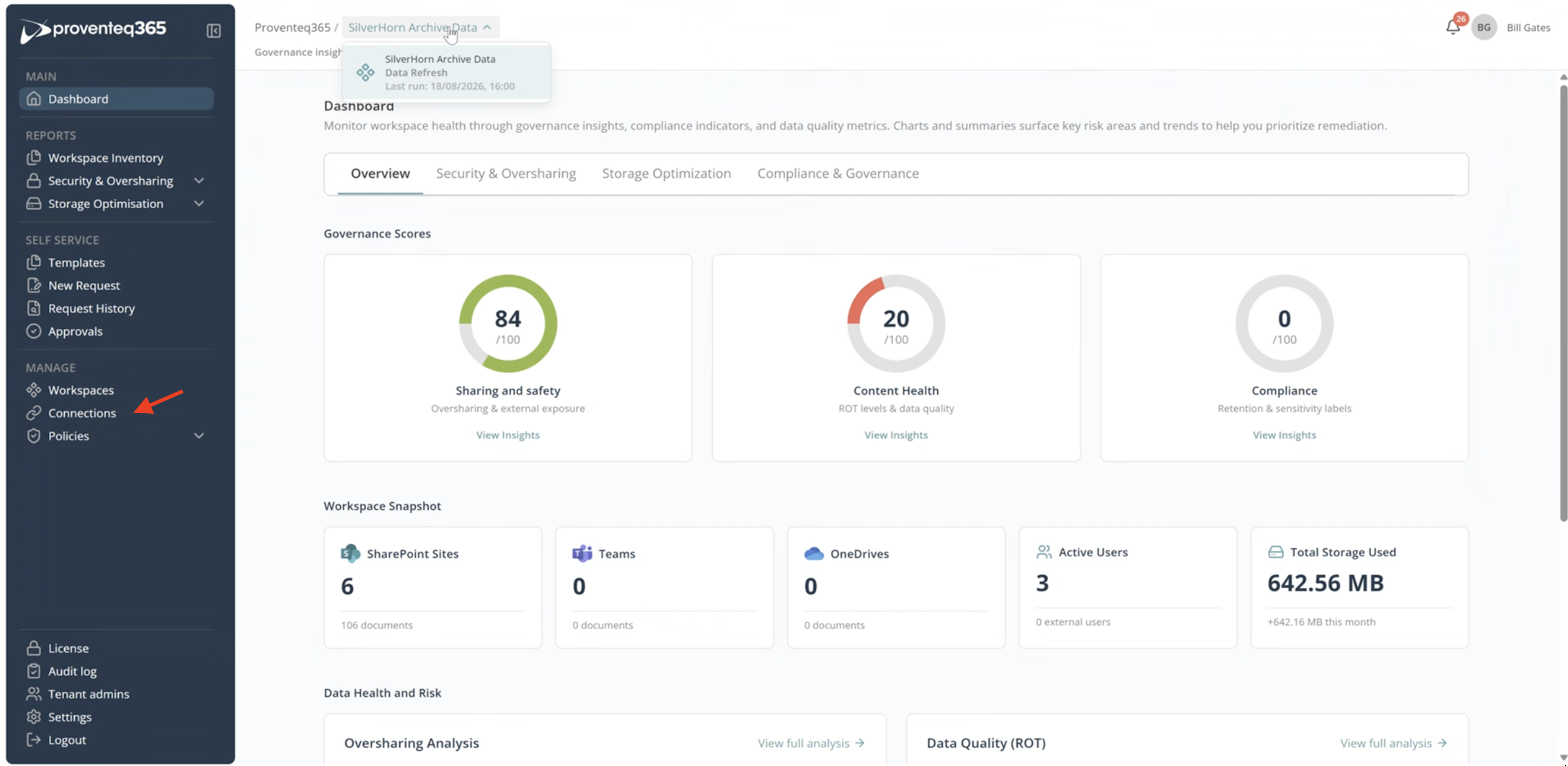Log out via the Logout icon
Viewport: 1568px width, 766px height.
34,740
